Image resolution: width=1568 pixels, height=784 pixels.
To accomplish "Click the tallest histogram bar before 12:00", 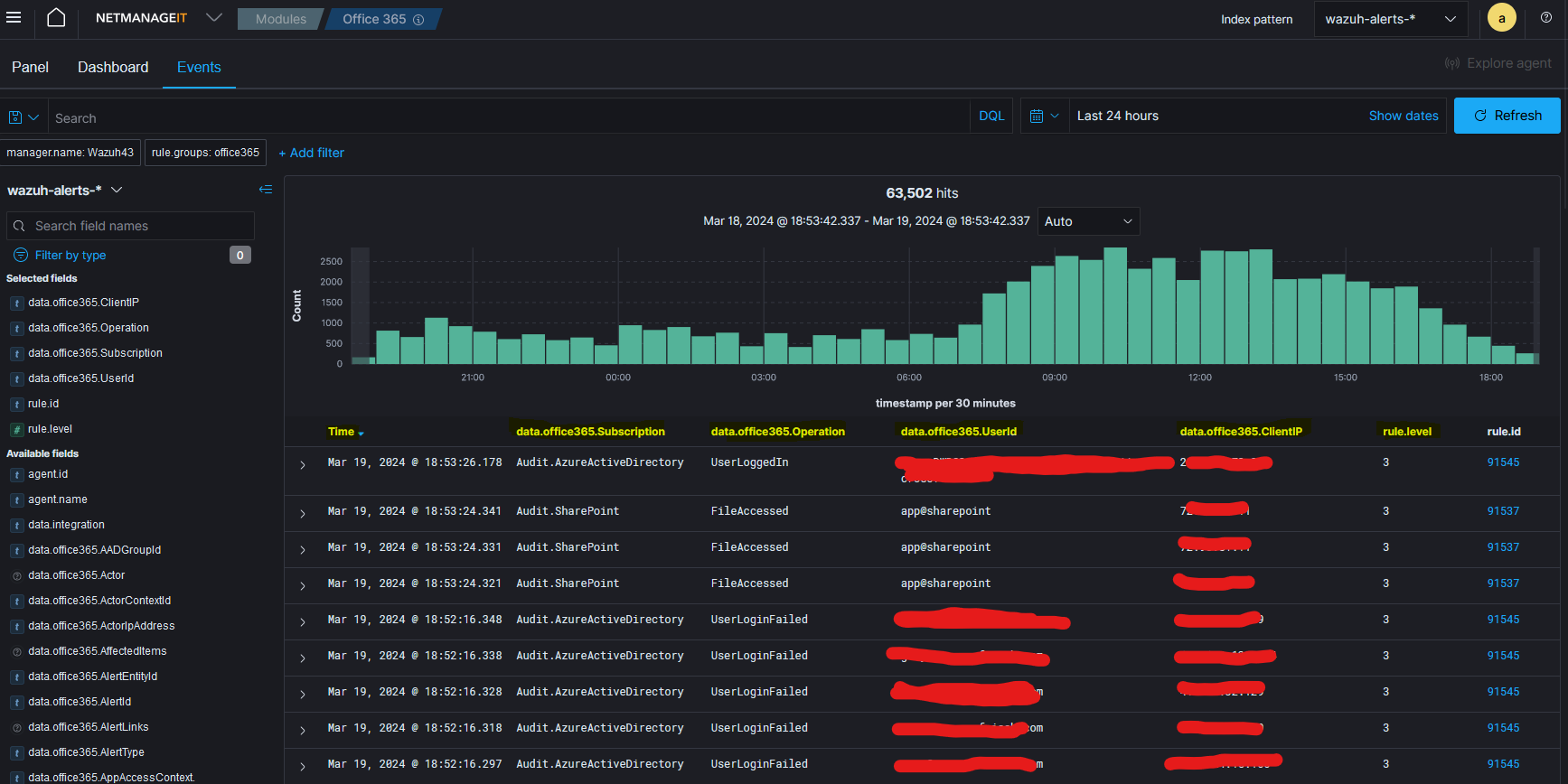I will click(x=1115, y=305).
